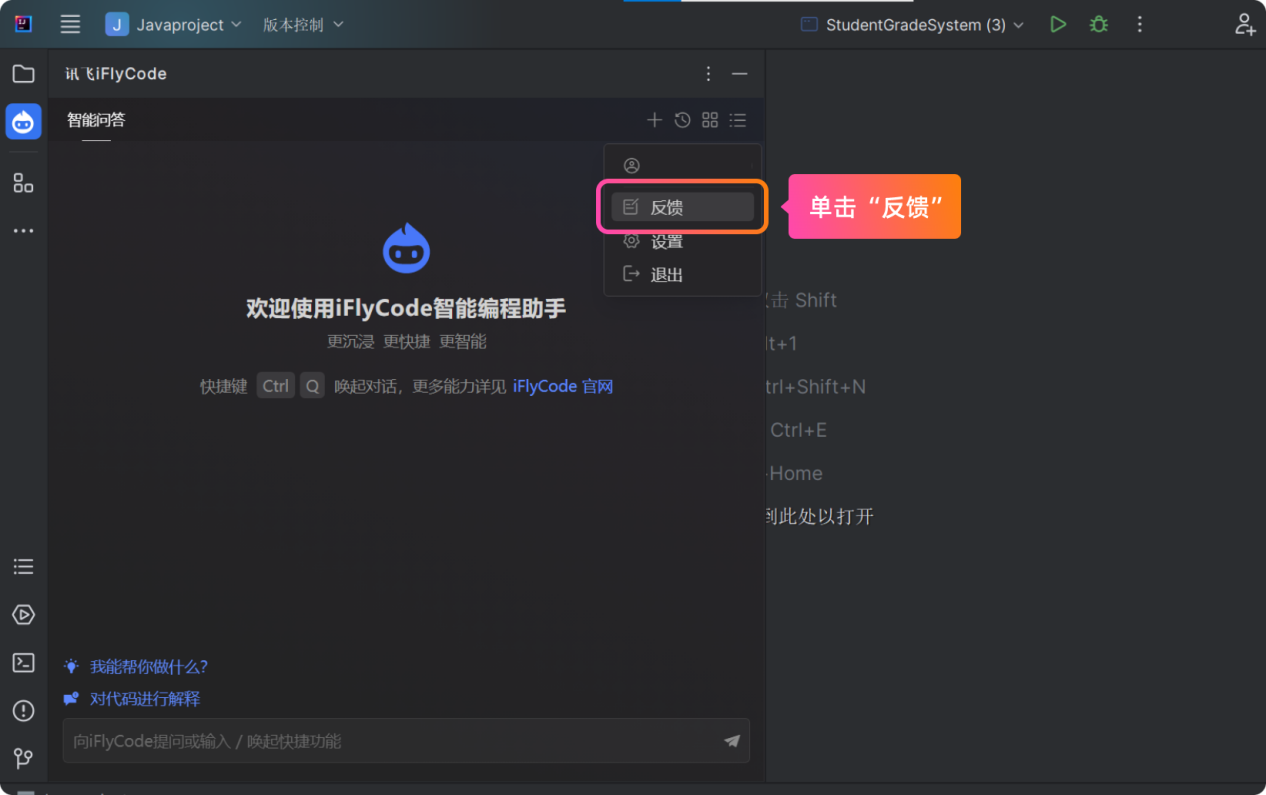Click the list menu icon in 智能问答 toolbar
This screenshot has width=1266, height=795.
(738, 120)
